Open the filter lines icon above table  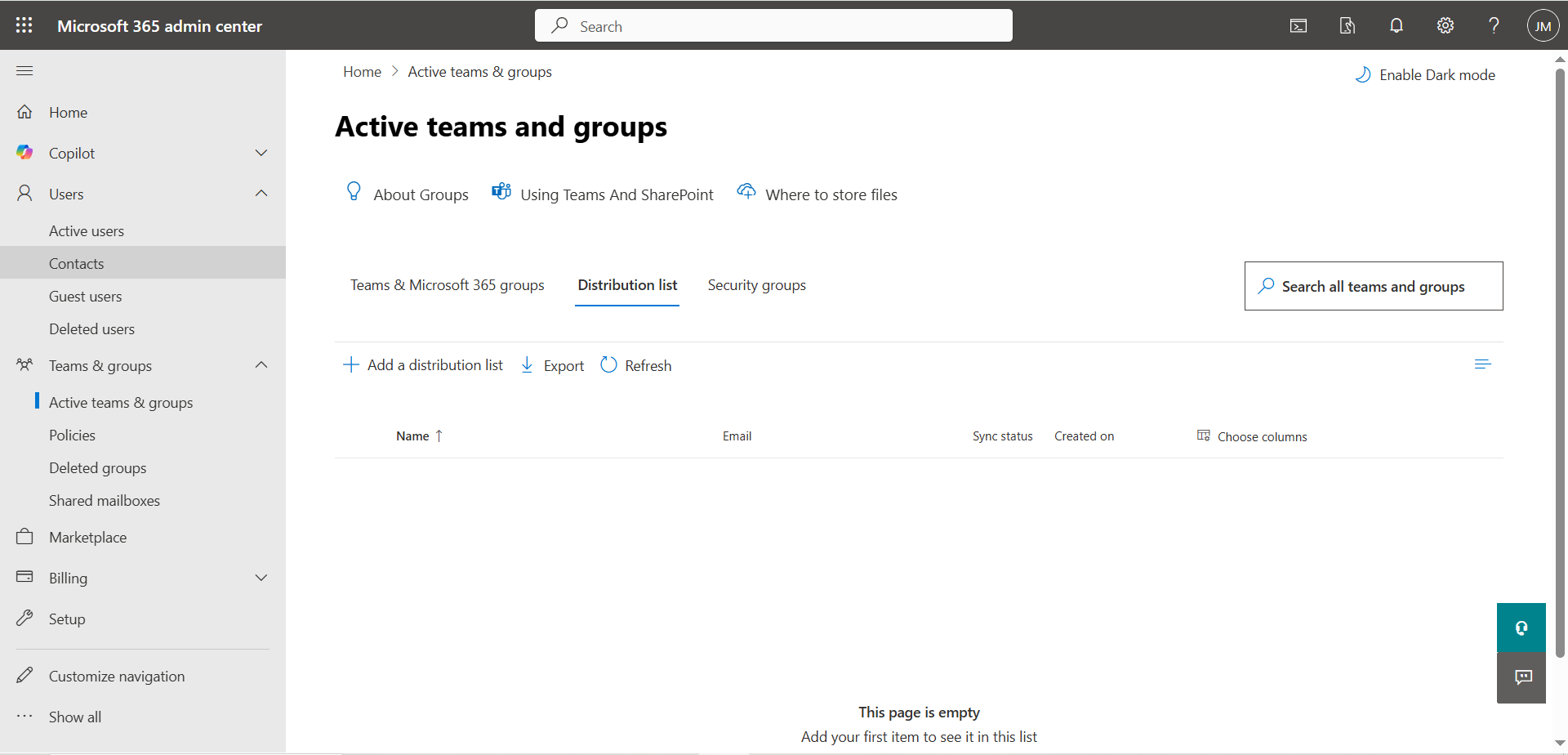tap(1483, 364)
